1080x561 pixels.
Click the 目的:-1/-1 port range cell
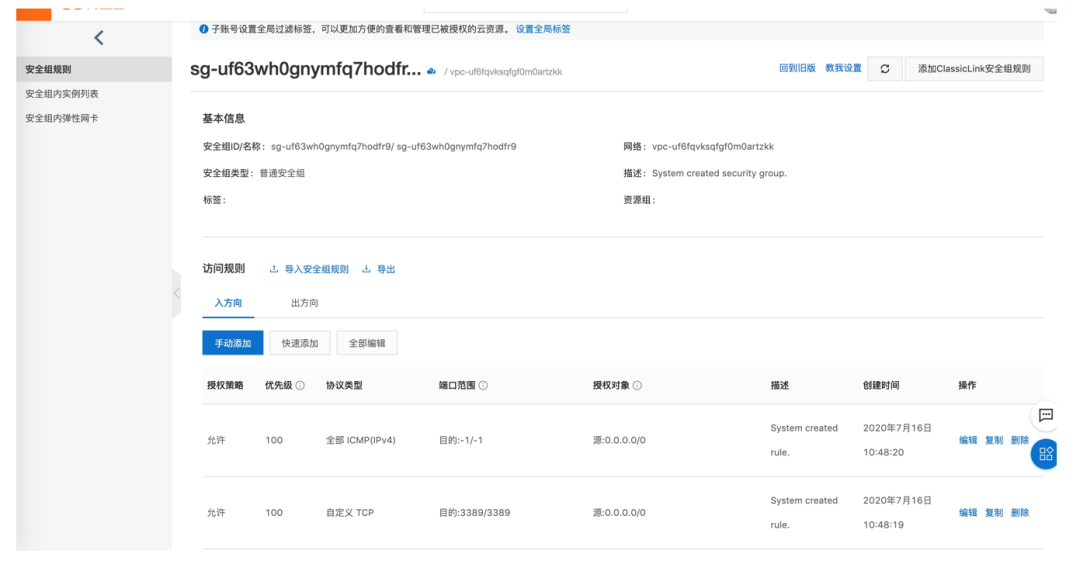click(461, 440)
